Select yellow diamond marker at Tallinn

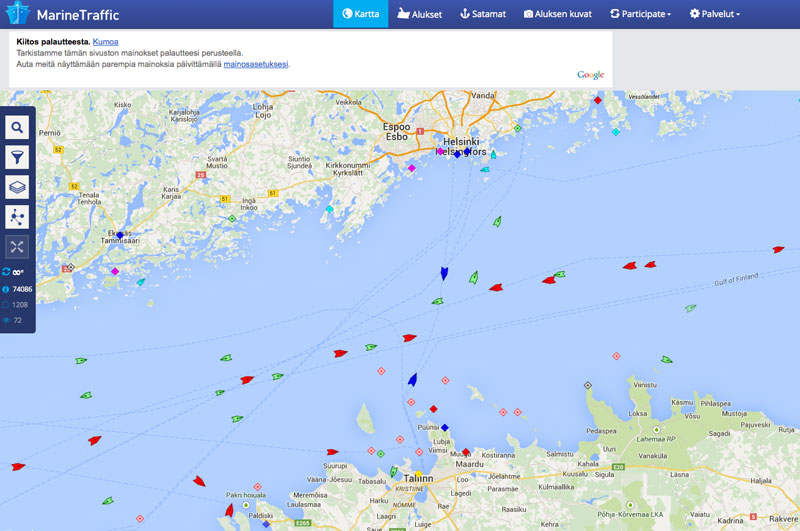pos(418,474)
